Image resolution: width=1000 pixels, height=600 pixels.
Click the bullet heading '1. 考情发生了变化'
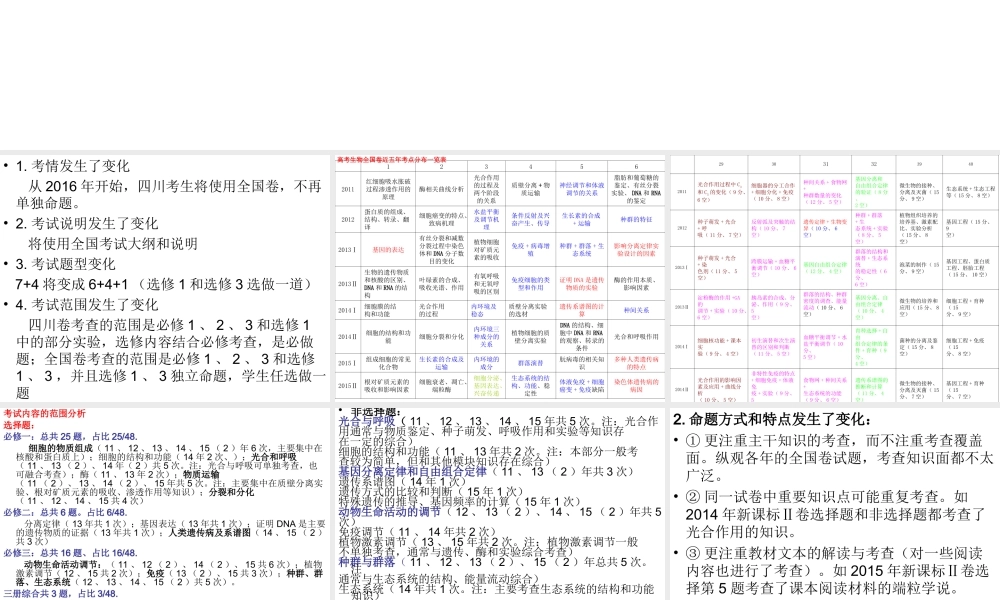[x=73, y=166]
